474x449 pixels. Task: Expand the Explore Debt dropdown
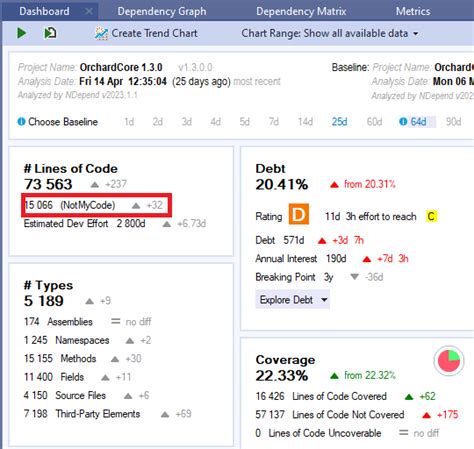pos(293,300)
